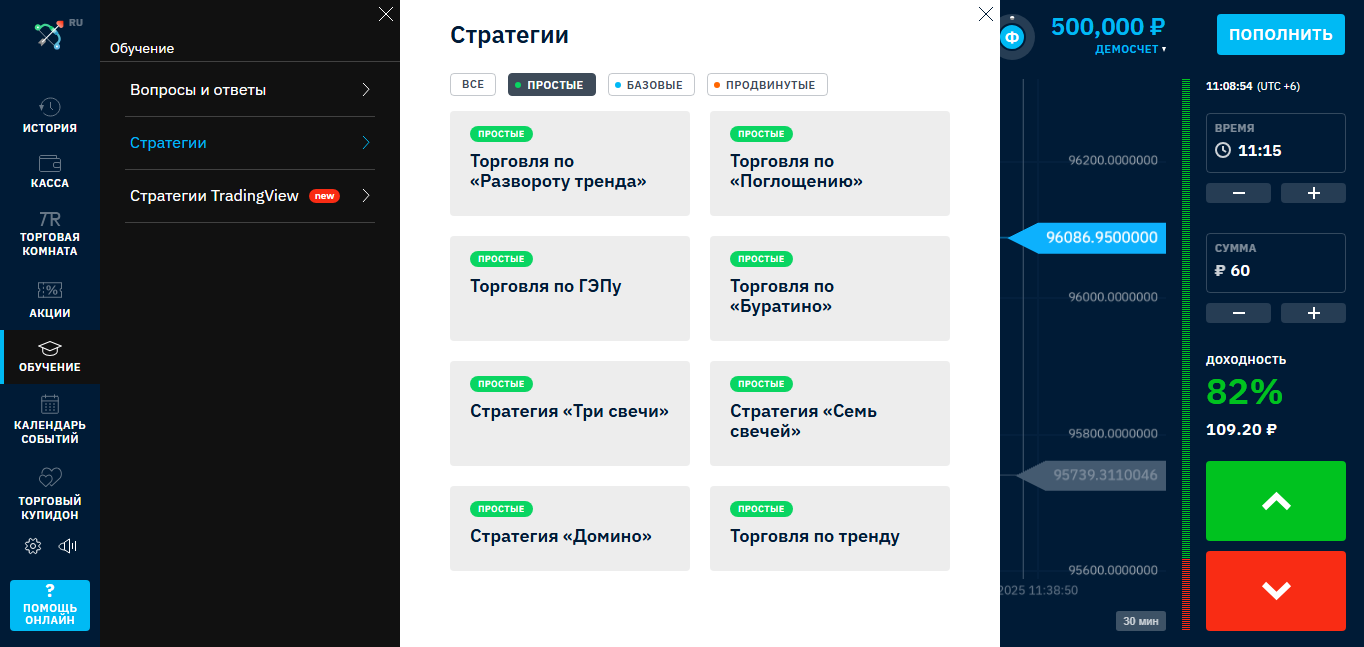Image resolution: width=1364 pixels, height=647 pixels.
Task: Open the Касса (Cashier) section
Action: point(49,171)
